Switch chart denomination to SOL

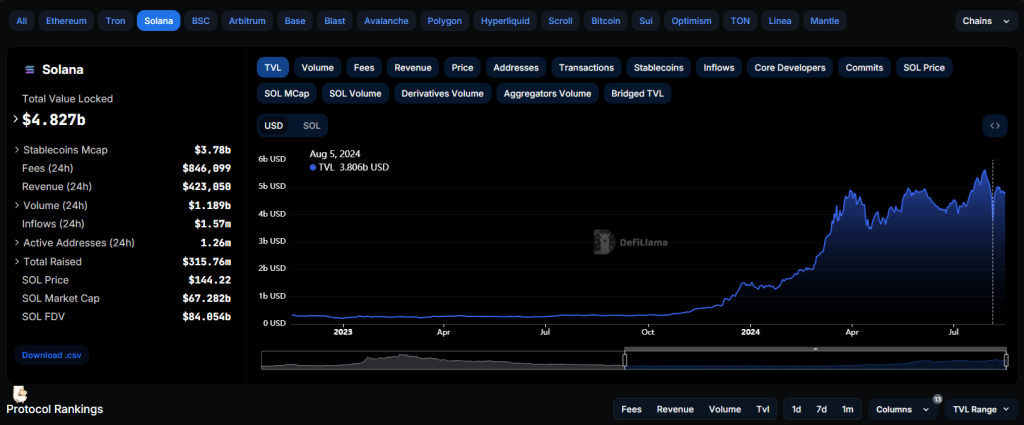tap(312, 126)
